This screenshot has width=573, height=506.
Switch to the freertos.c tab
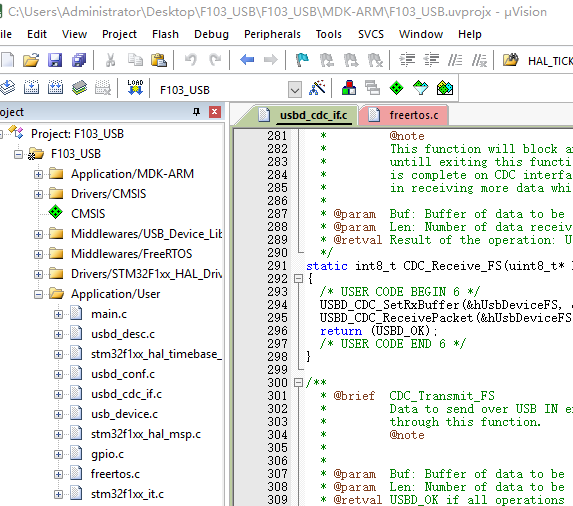(404, 115)
